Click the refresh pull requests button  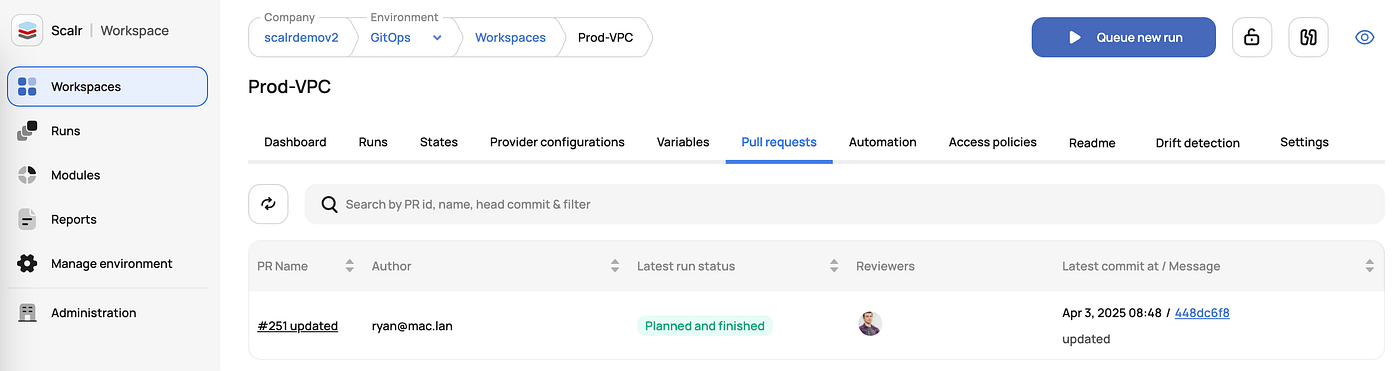(x=268, y=204)
